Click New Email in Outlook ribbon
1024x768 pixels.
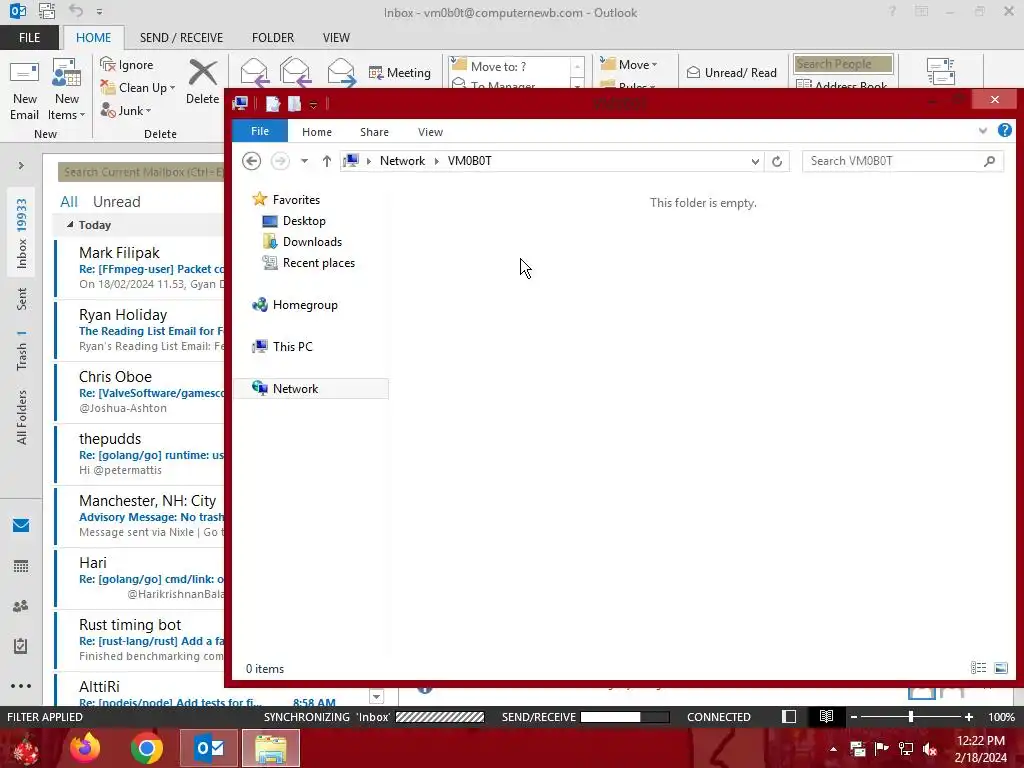24,90
